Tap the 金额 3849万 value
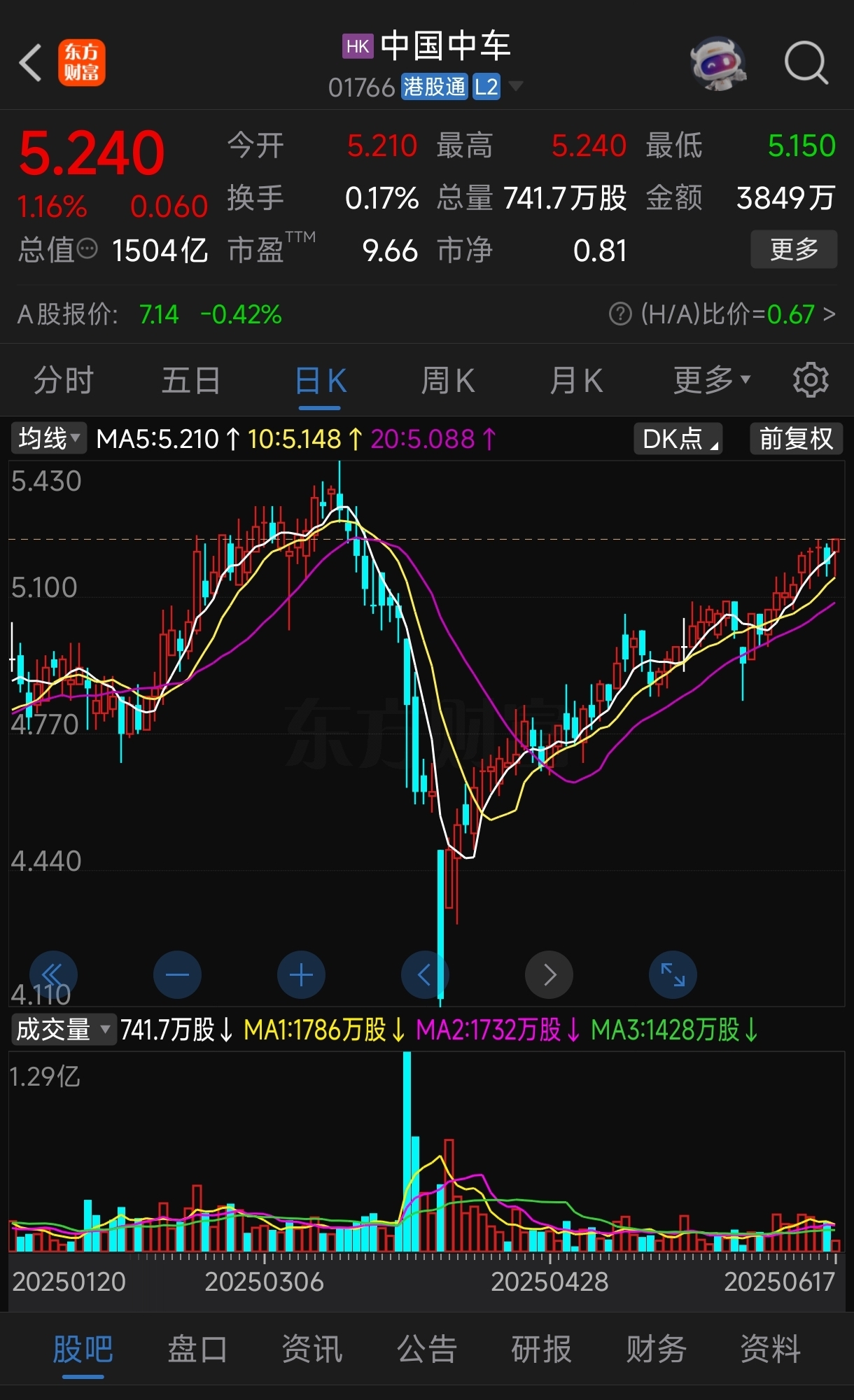The height and width of the screenshot is (1400, 854). 786,198
